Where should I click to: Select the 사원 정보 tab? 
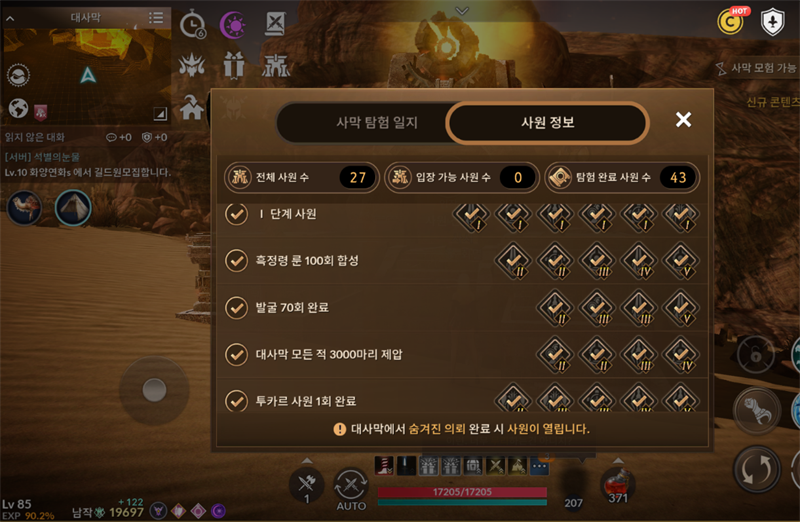coord(547,122)
